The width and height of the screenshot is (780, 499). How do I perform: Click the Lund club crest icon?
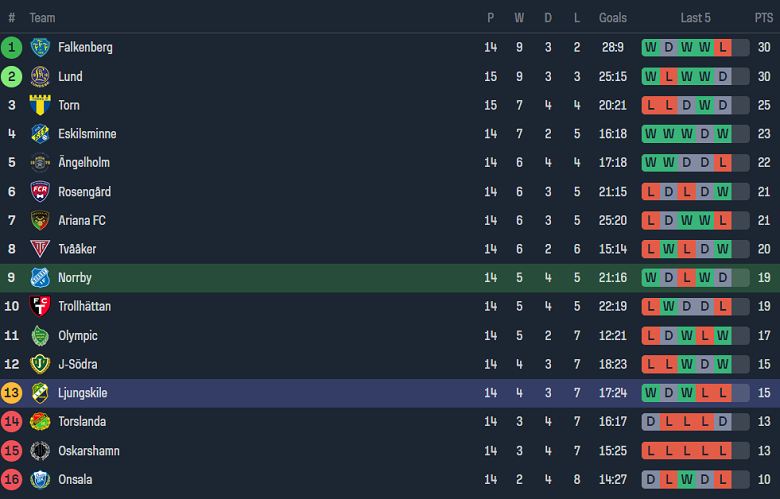point(40,76)
